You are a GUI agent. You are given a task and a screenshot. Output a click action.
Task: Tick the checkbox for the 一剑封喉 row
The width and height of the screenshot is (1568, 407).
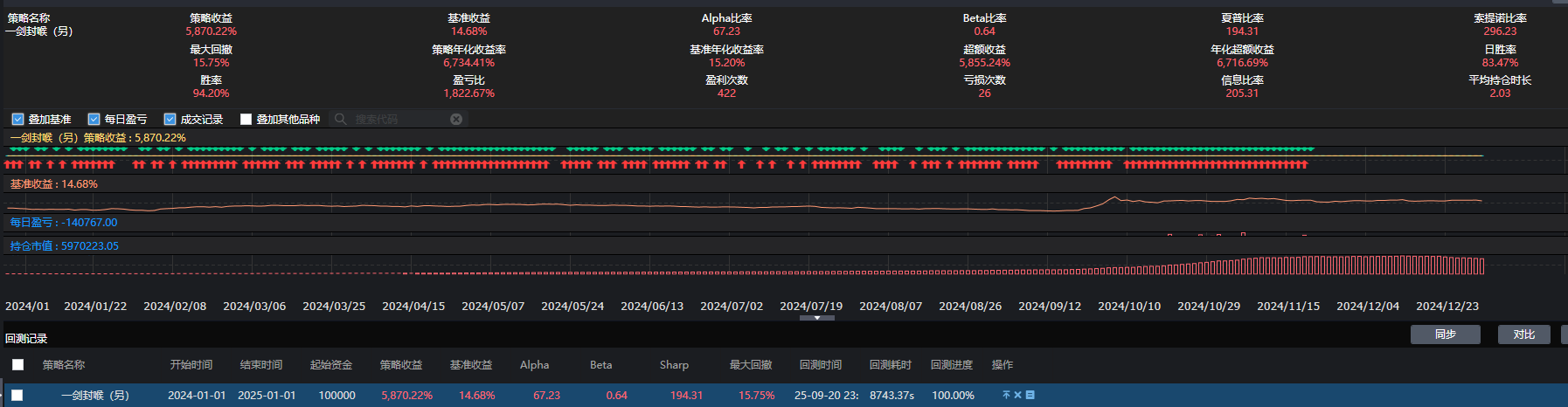coord(17,396)
